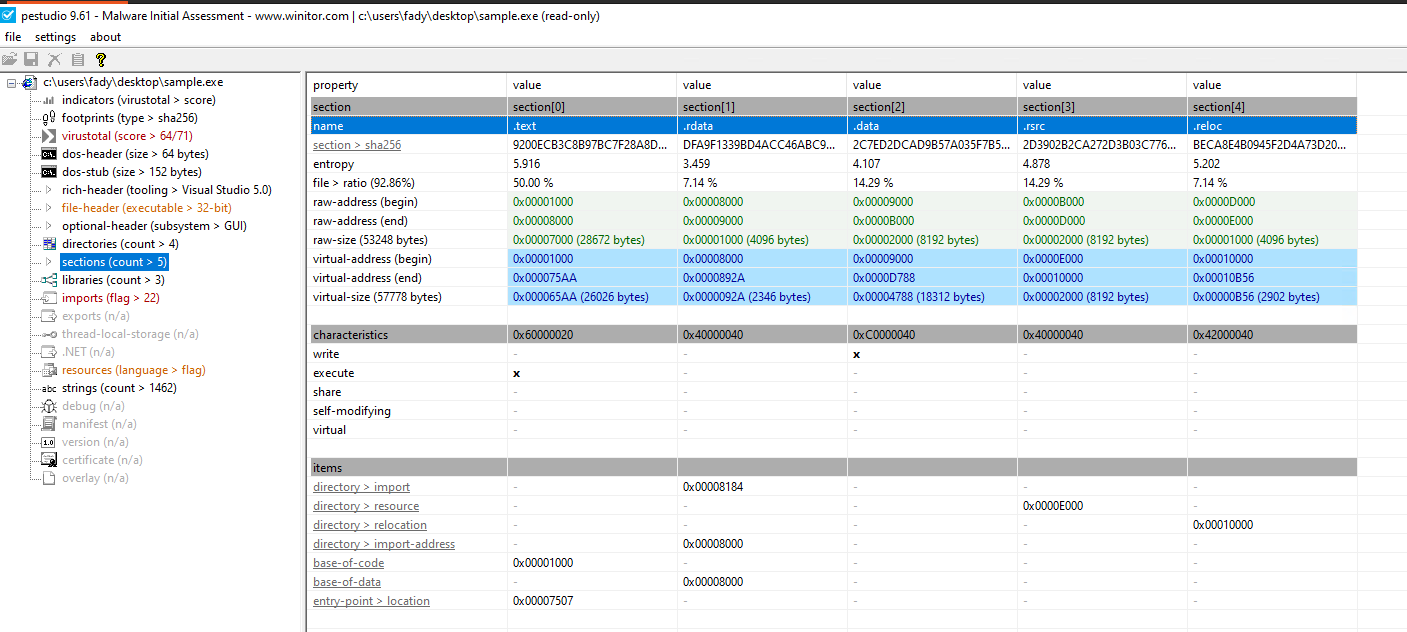Click the directory > relocation link

(x=370, y=525)
